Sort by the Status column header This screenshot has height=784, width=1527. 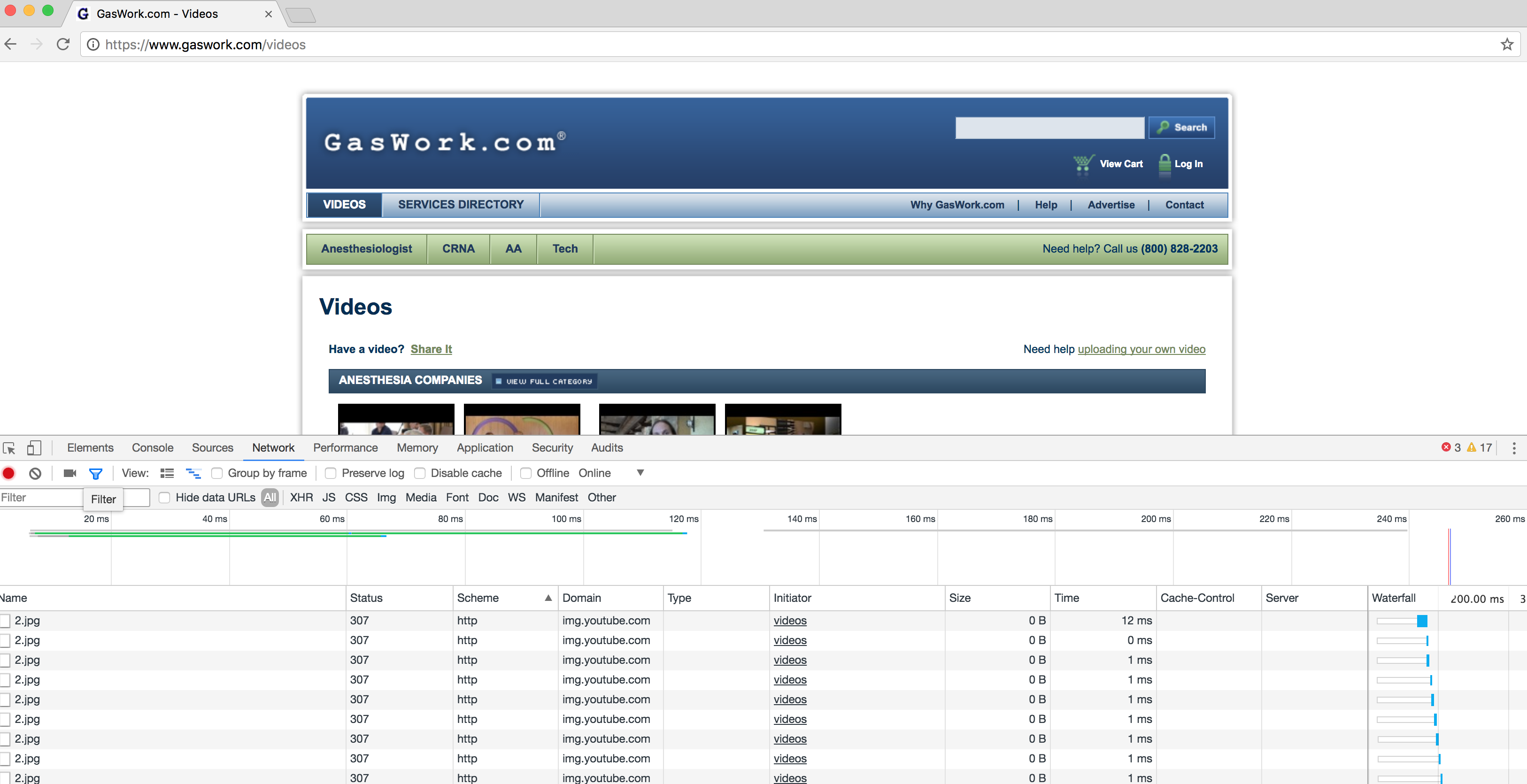tap(399, 598)
